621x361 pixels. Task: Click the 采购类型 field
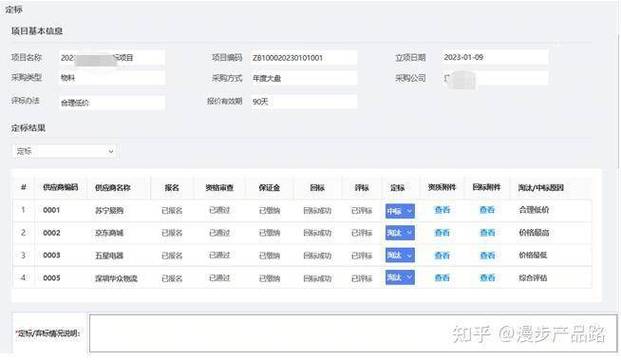pos(111,78)
